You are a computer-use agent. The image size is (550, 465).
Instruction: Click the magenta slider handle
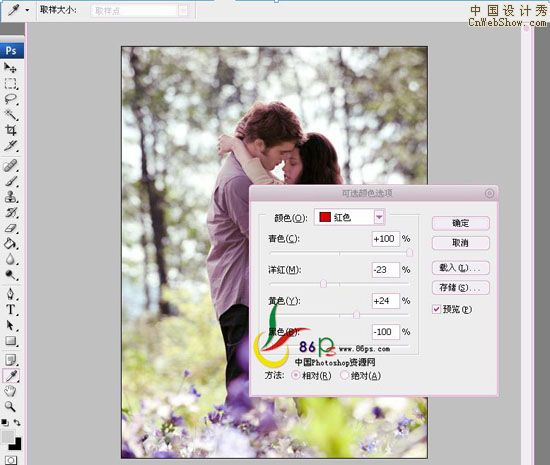[323, 284]
